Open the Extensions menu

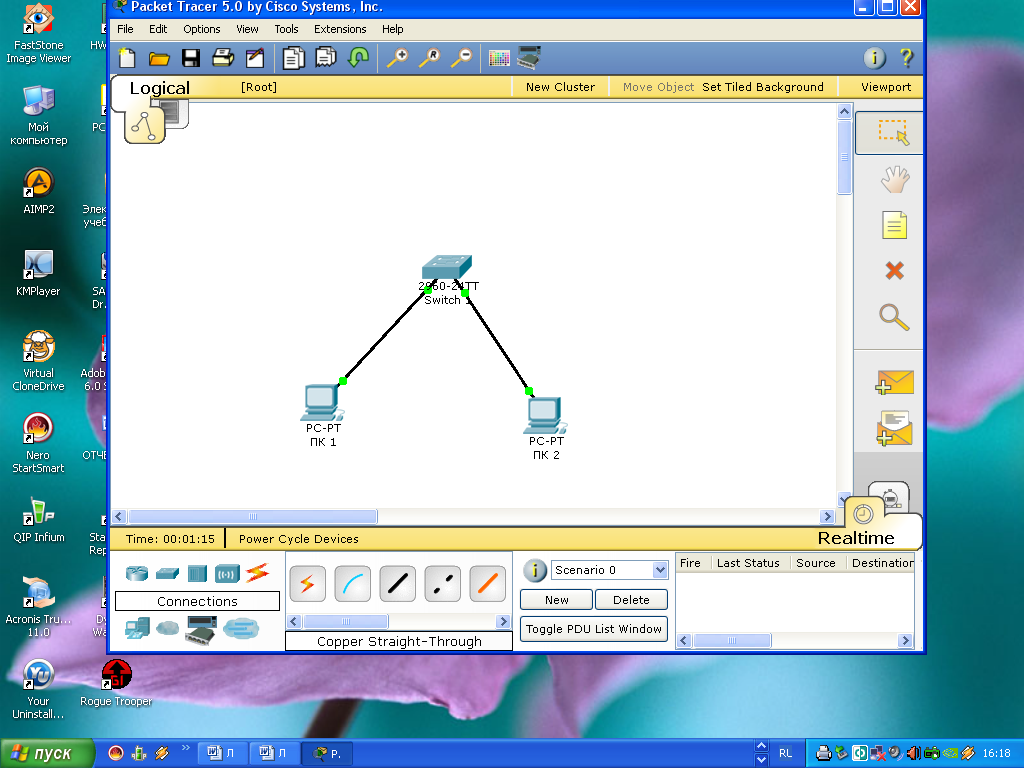(x=340, y=29)
